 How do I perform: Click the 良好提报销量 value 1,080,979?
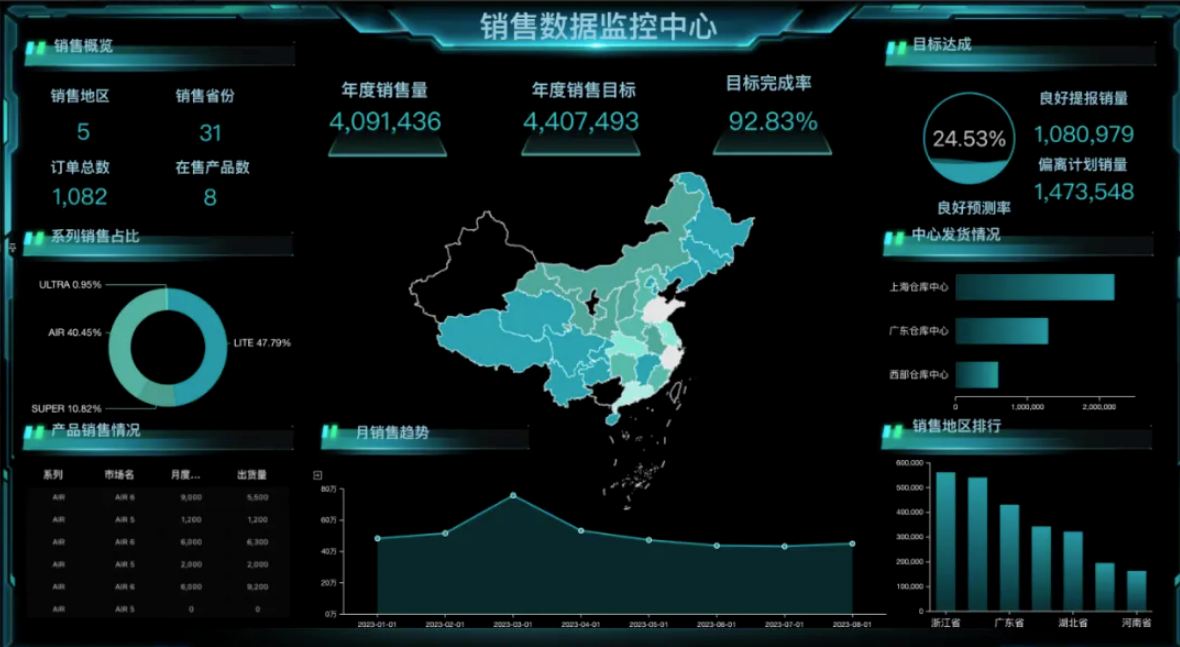(x=1084, y=134)
